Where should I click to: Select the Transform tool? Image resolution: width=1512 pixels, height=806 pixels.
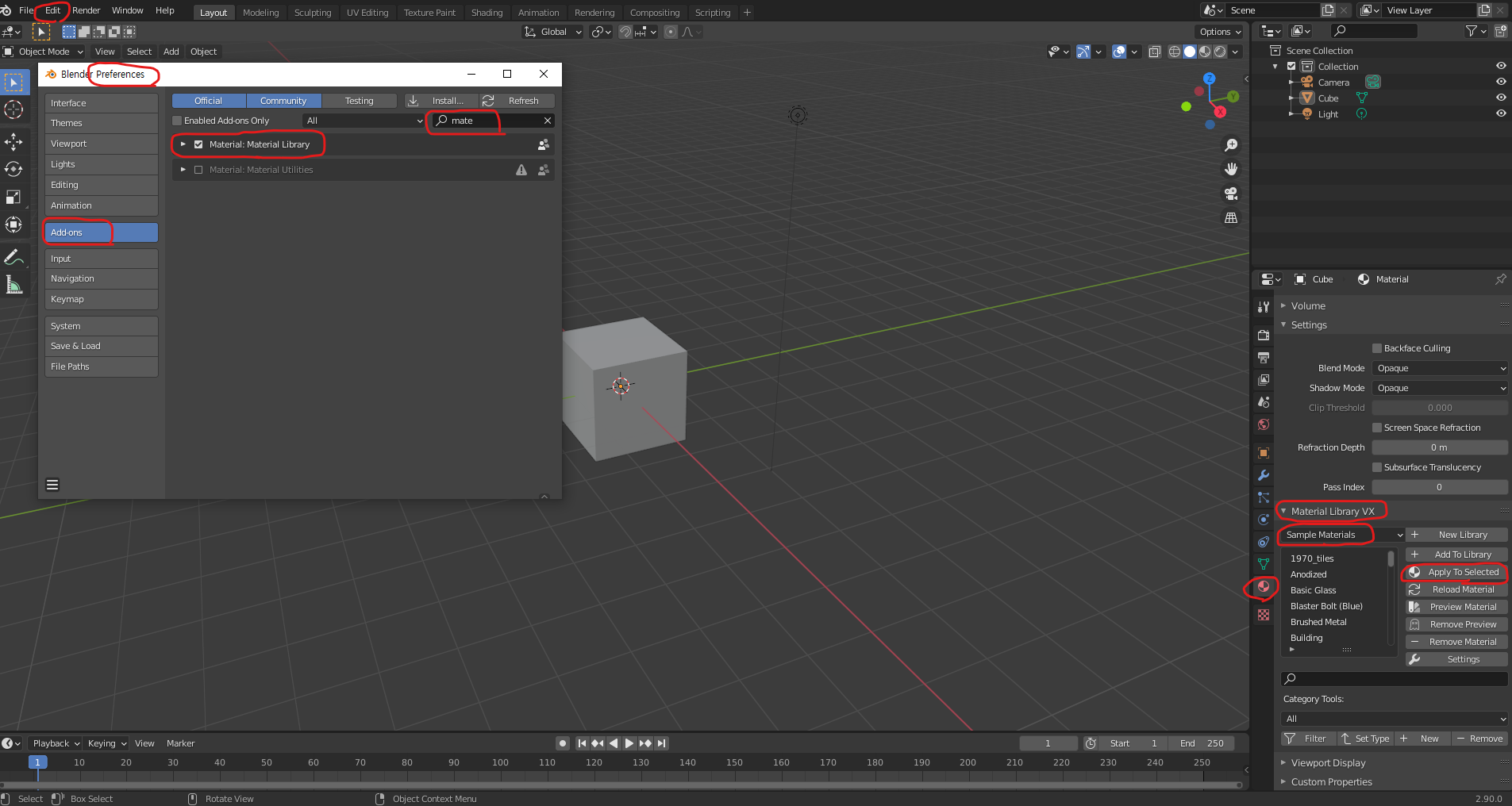coord(13,225)
